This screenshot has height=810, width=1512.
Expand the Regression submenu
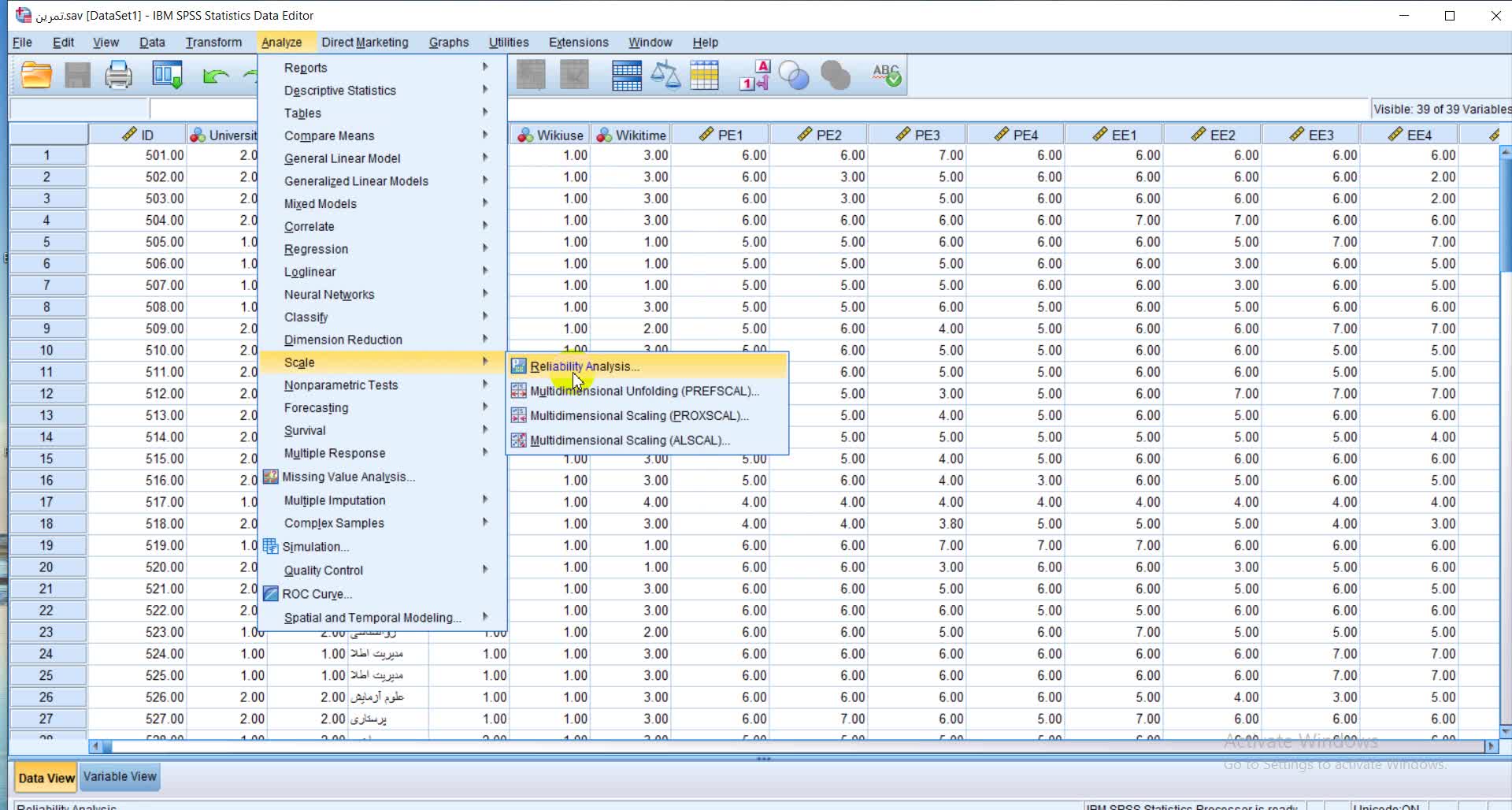click(x=316, y=249)
